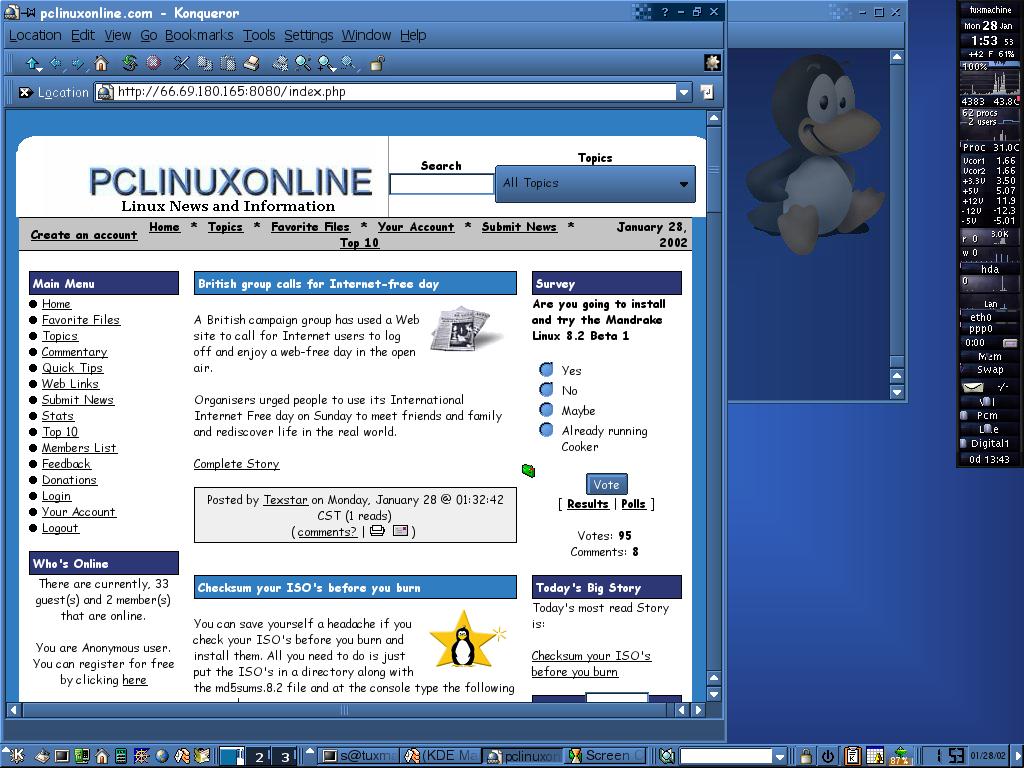Click the up arrow navigation icon
This screenshot has height=768, width=1024.
pyautogui.click(x=31, y=63)
